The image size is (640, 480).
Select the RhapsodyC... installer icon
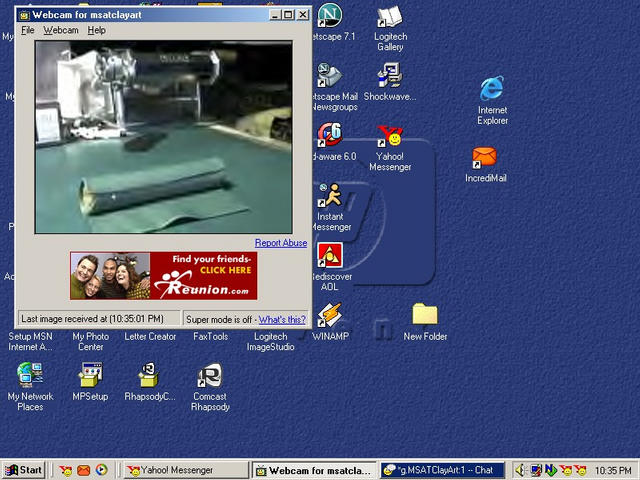click(x=149, y=375)
